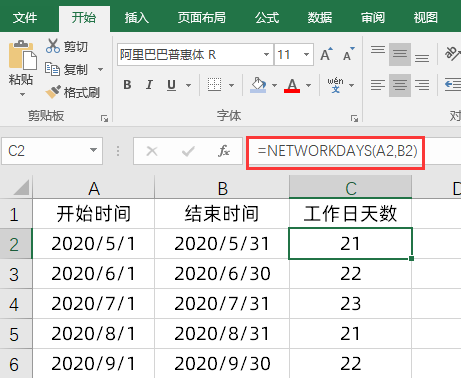The width and height of the screenshot is (461, 378).
Task: Expand the font size dropdown
Action: tap(306, 54)
